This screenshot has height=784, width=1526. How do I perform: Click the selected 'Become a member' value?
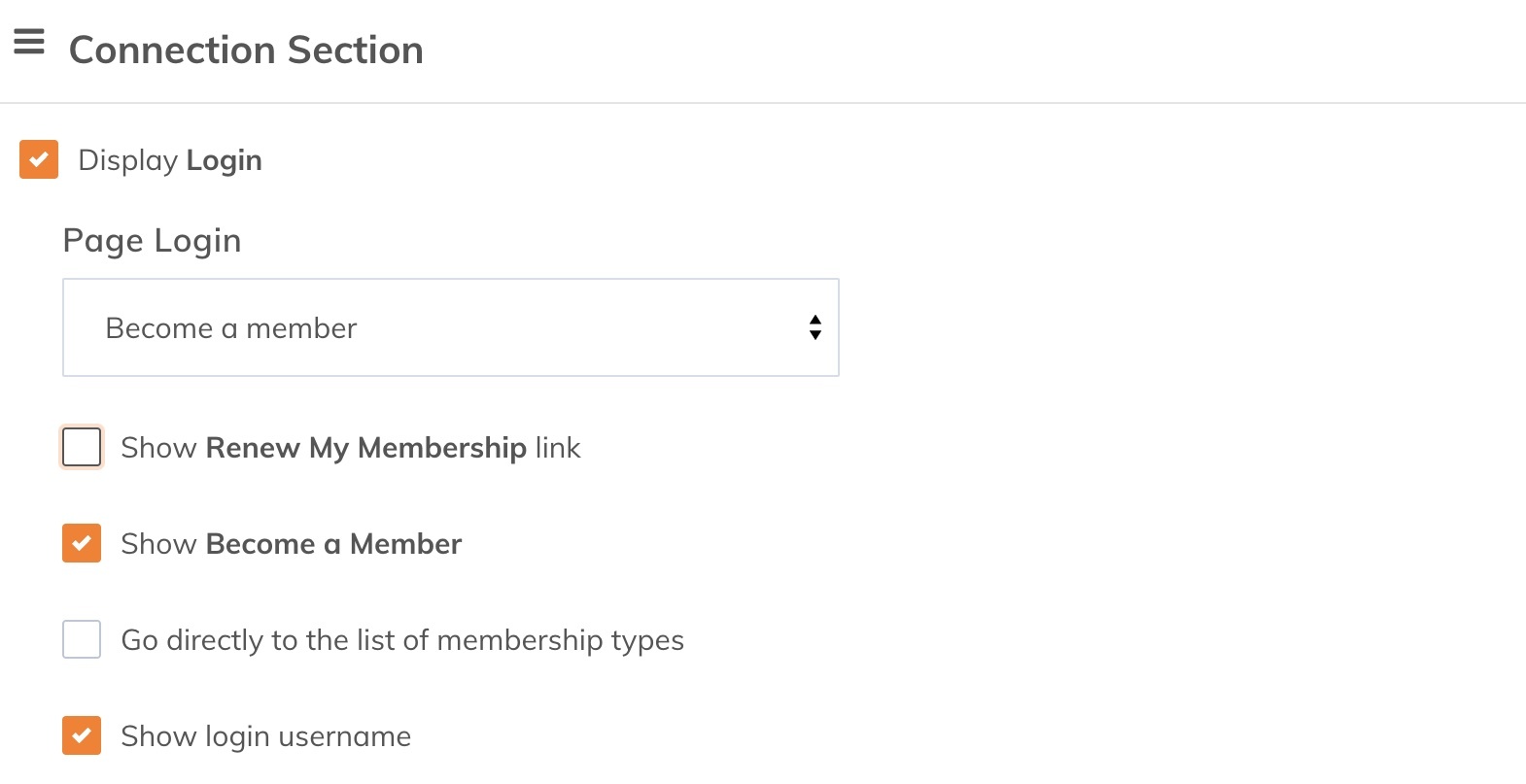coord(231,328)
